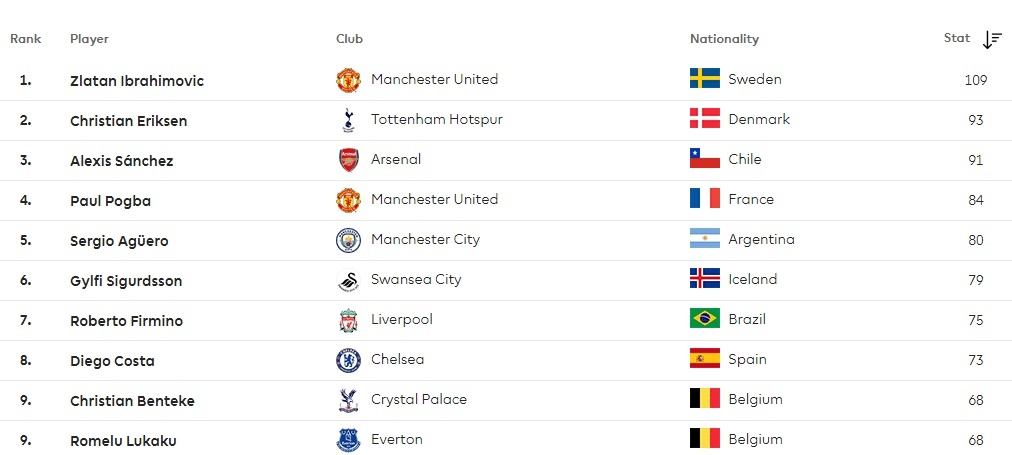The width and height of the screenshot is (1012, 455).
Task: Open Zlatan Ibrahimovic's player profile
Action: point(137,81)
